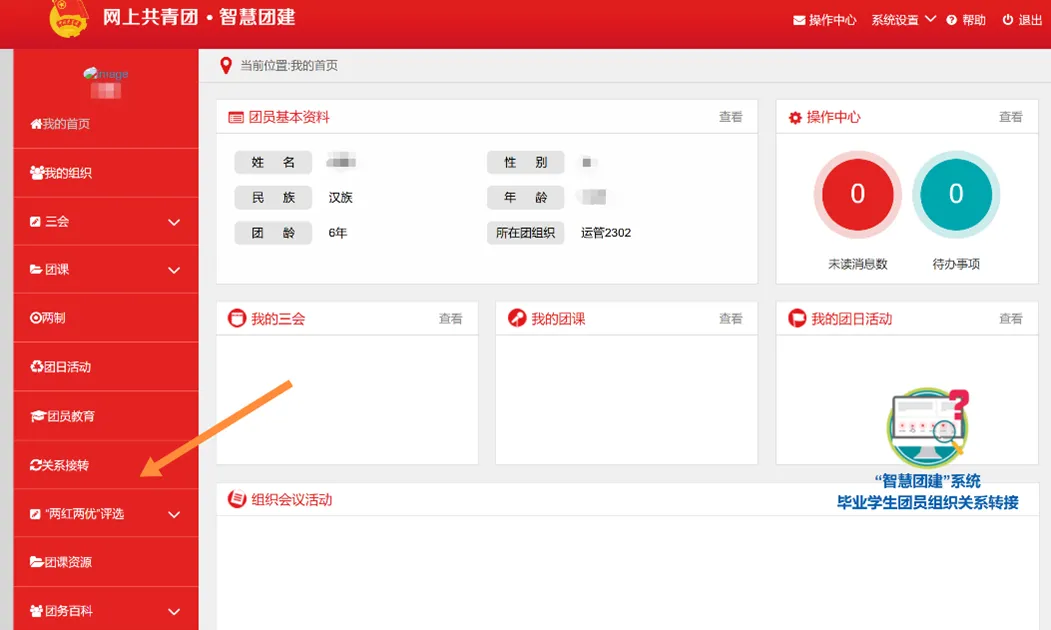Click the 组织会议活动 section icon

pos(237,499)
